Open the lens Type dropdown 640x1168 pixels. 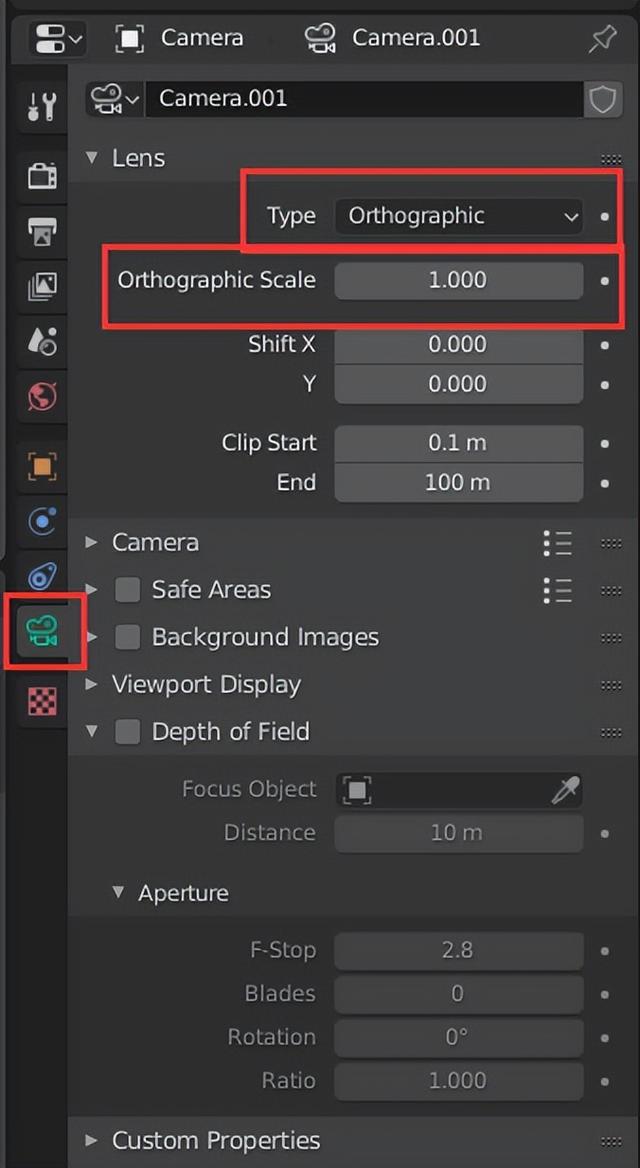(x=458, y=216)
